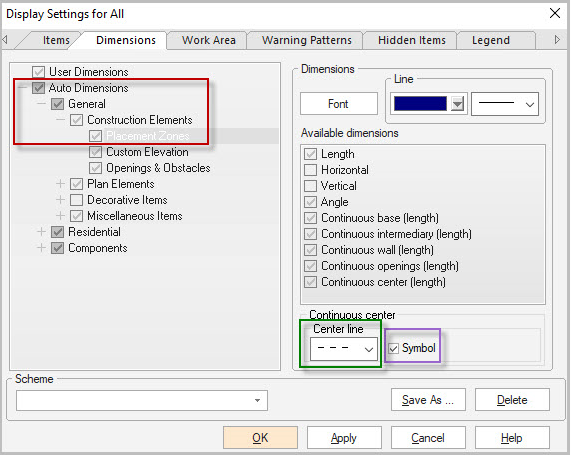Click the dark blue line color swatch
571x456 pixels.
420,104
